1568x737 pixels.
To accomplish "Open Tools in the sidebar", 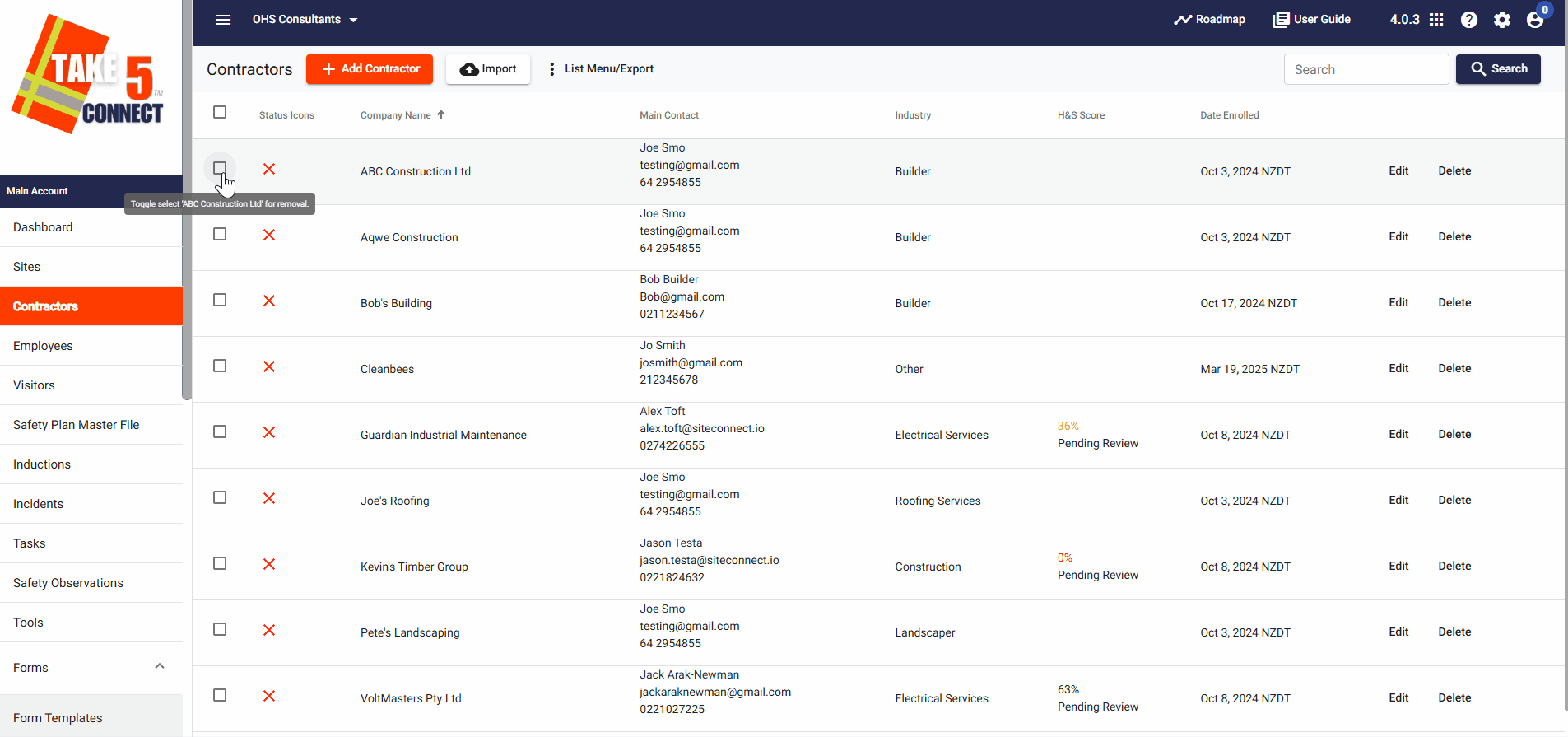I will 91,623.
